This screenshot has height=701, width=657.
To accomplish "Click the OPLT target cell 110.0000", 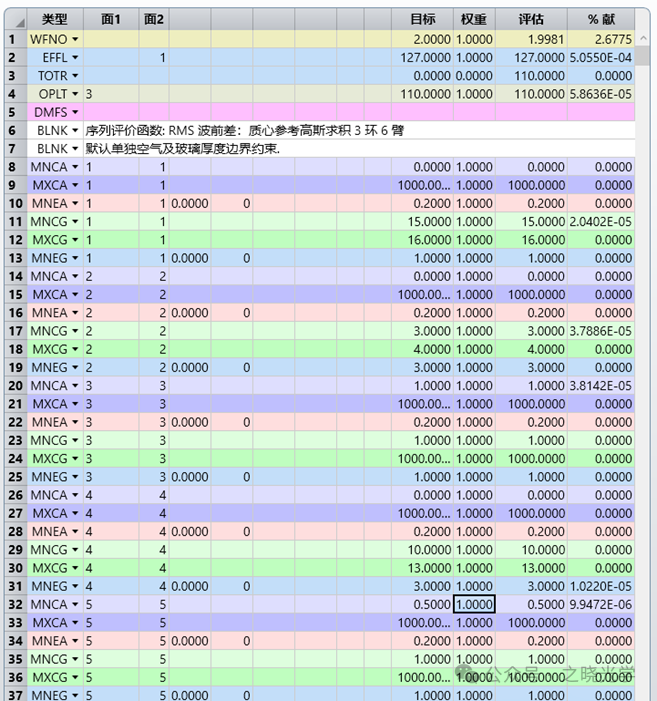I will (423, 94).
